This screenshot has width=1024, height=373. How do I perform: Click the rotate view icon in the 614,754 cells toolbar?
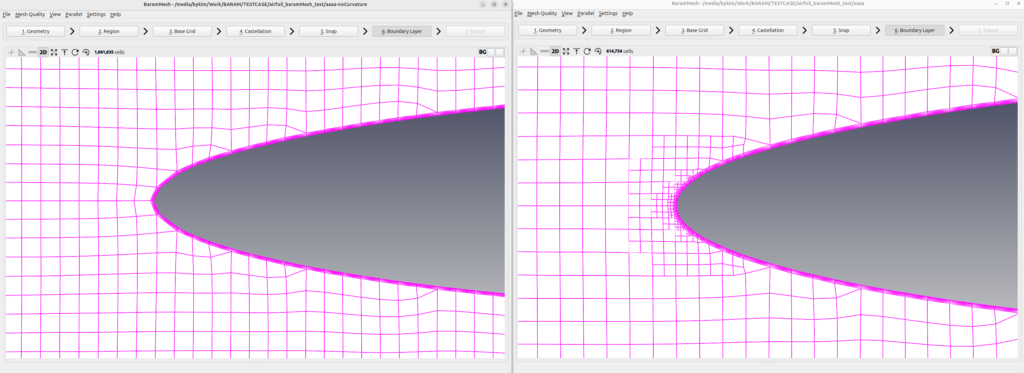click(587, 51)
